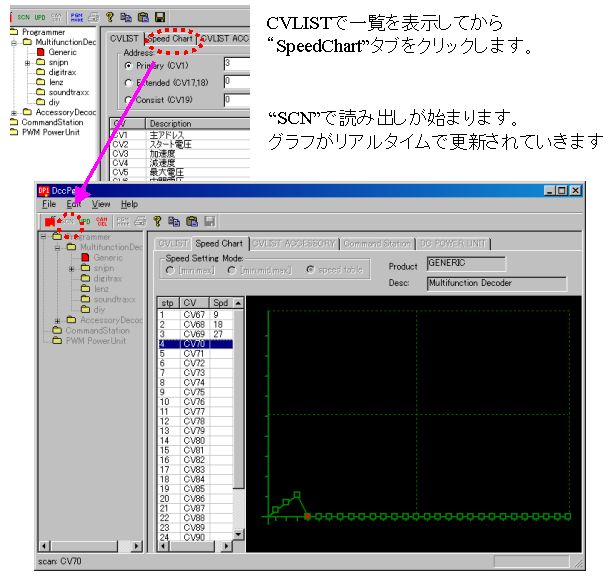
Task: Click copy icon in upper window toolbar
Action: tap(126, 17)
